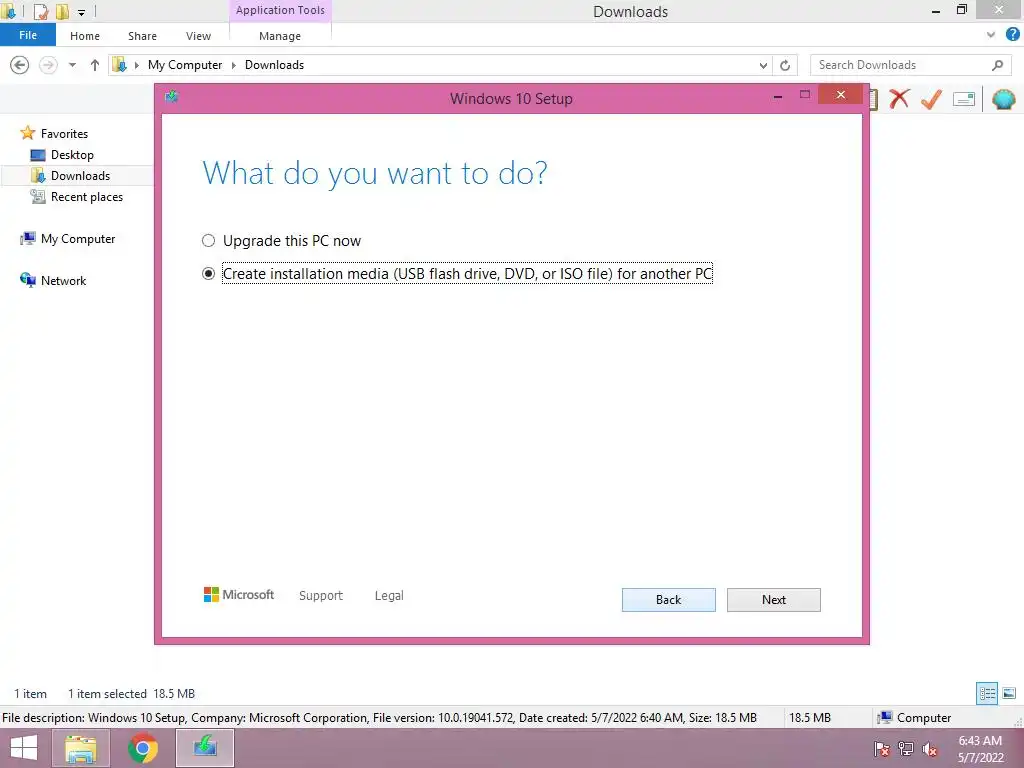Click the Microsoft logo in setup

239,595
